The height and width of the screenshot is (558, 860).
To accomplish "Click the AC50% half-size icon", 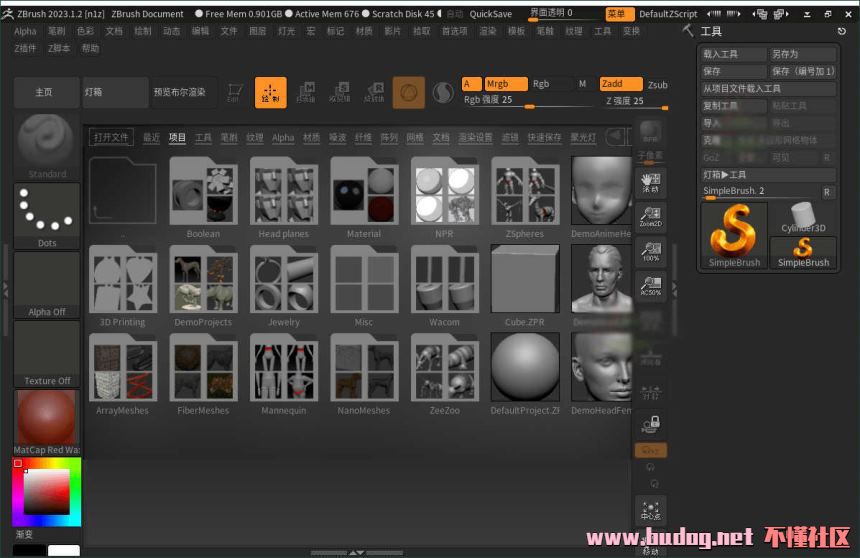I will click(x=651, y=285).
